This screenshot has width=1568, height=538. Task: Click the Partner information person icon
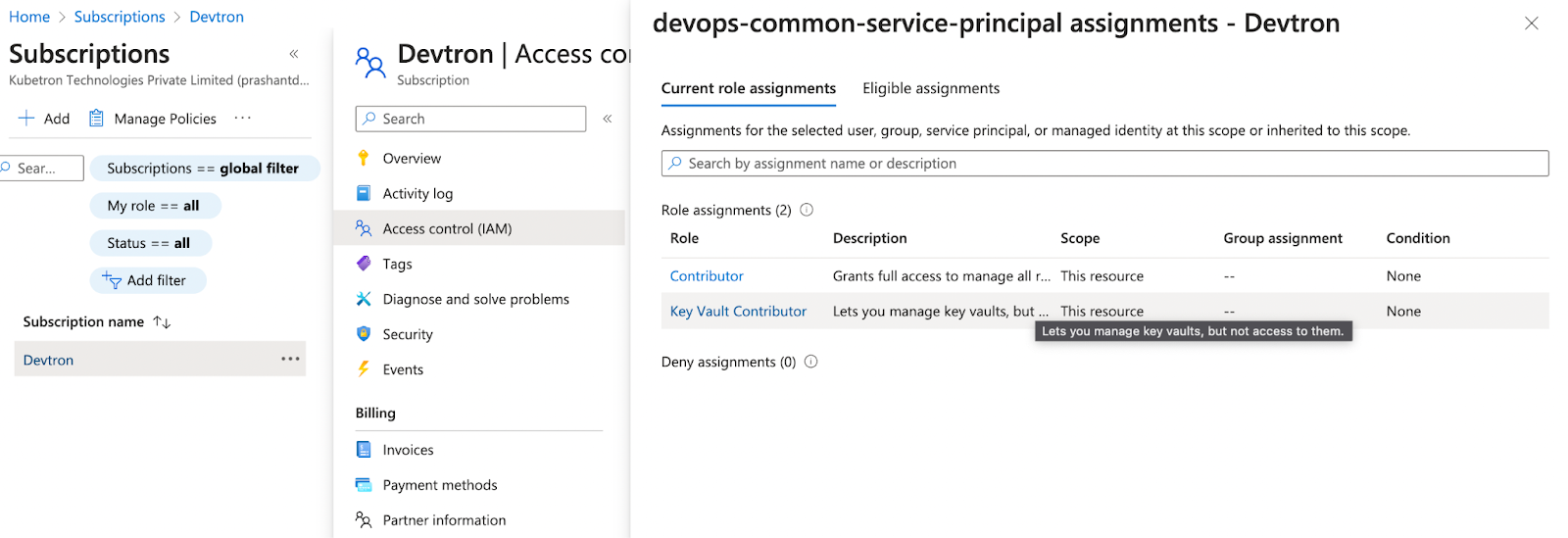364,520
